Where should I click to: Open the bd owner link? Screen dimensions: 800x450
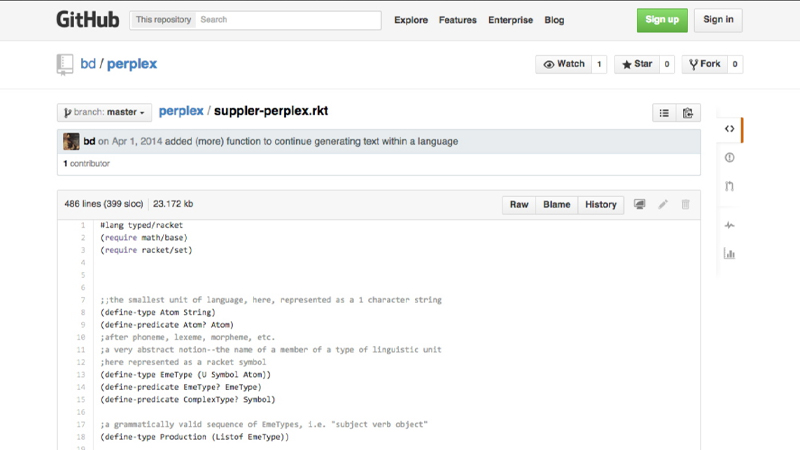pyautogui.click(x=88, y=64)
